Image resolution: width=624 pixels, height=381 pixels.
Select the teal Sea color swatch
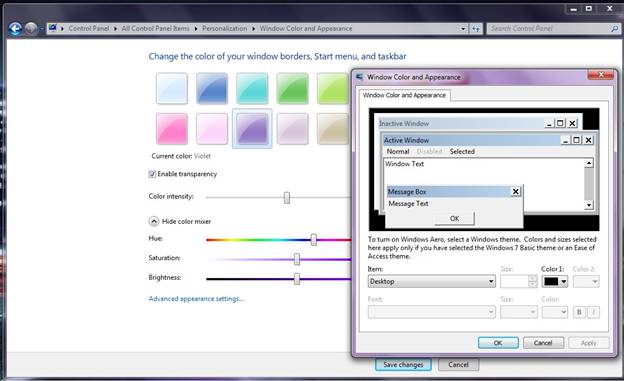[x=252, y=88]
